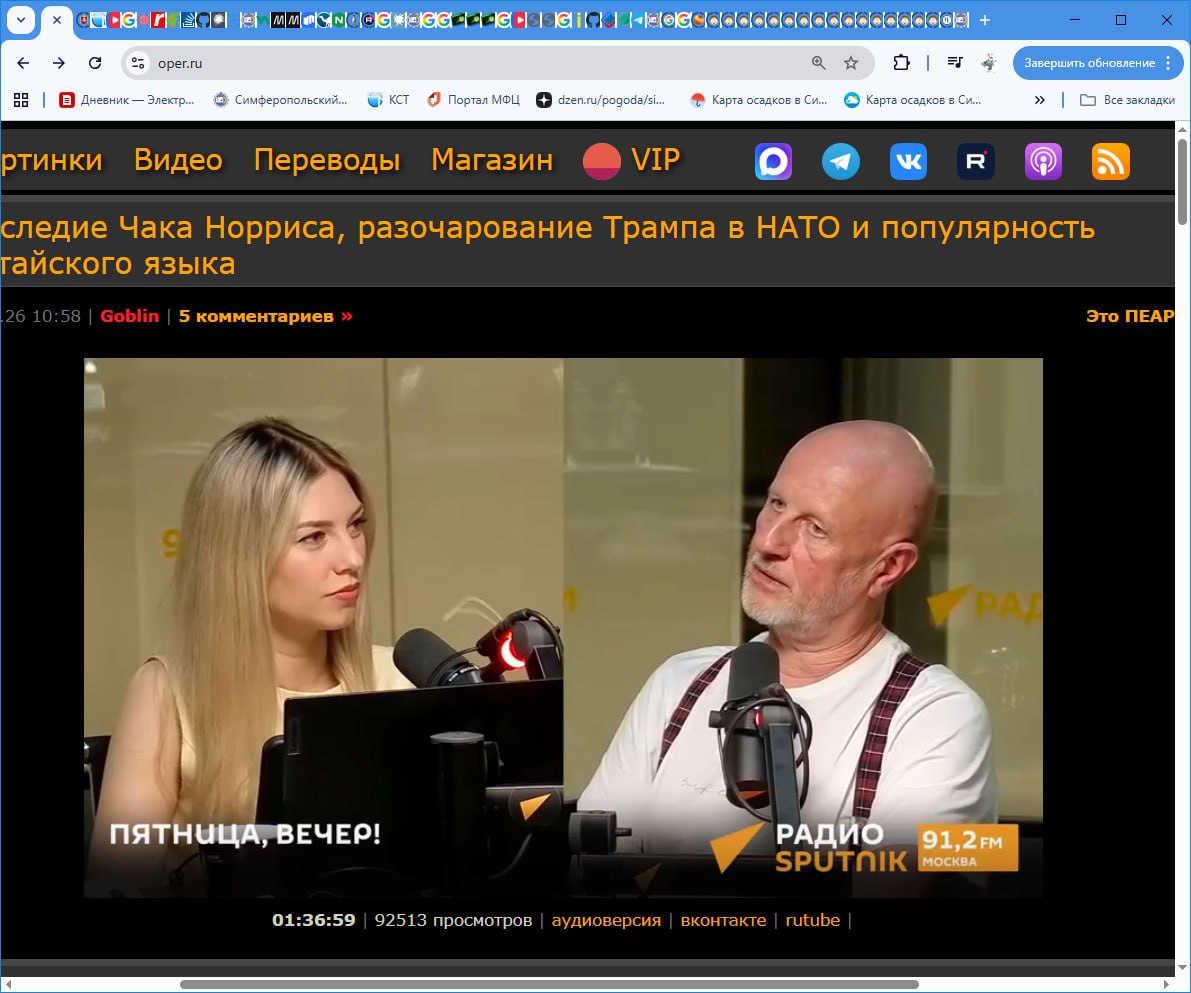Expand hidden bookmarks with double chevron
1191x993 pixels.
(x=1039, y=100)
